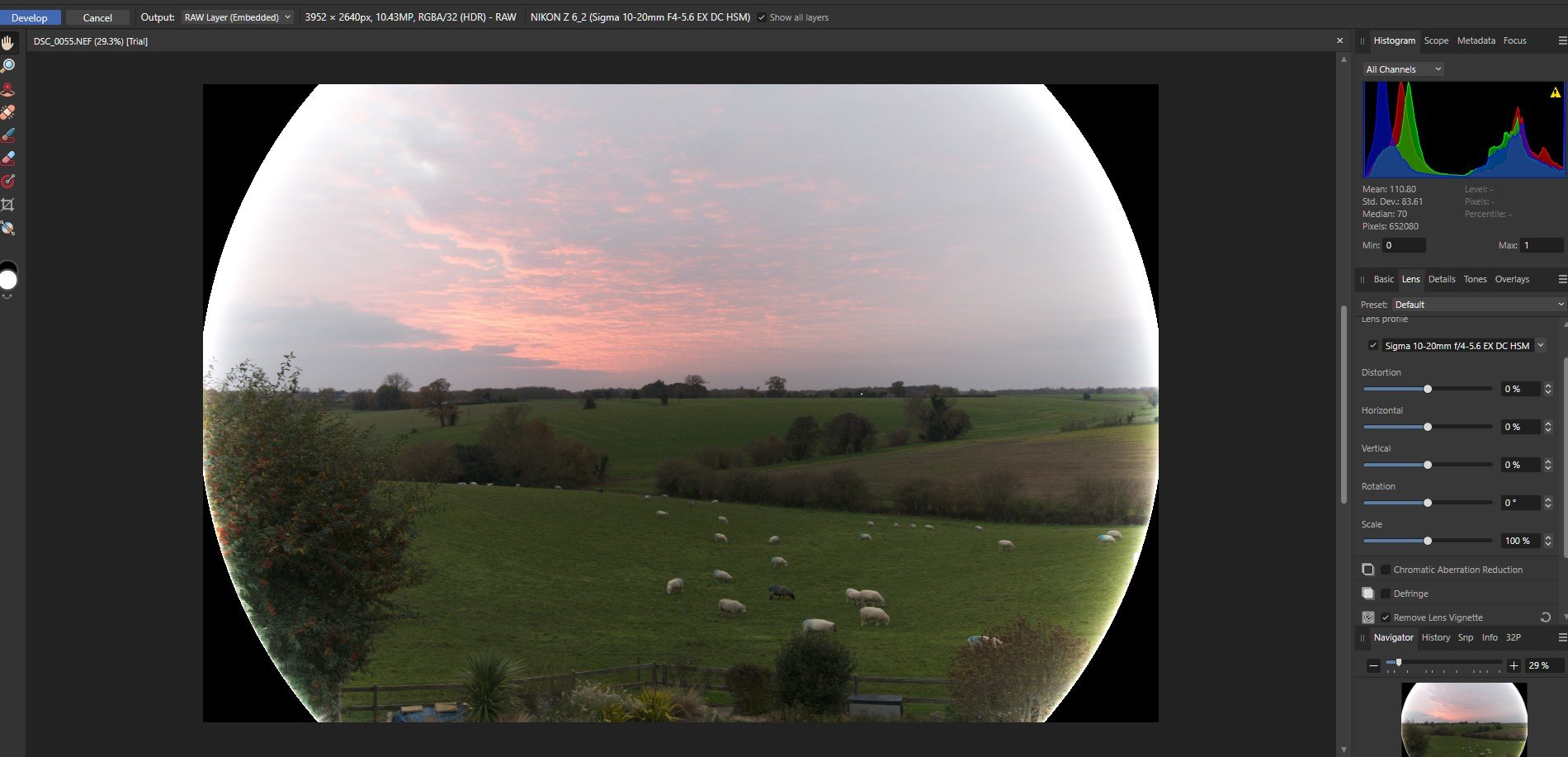The height and width of the screenshot is (757, 1568).
Task: Click the Horizontal value stepper arrows
Action: tap(1547, 427)
